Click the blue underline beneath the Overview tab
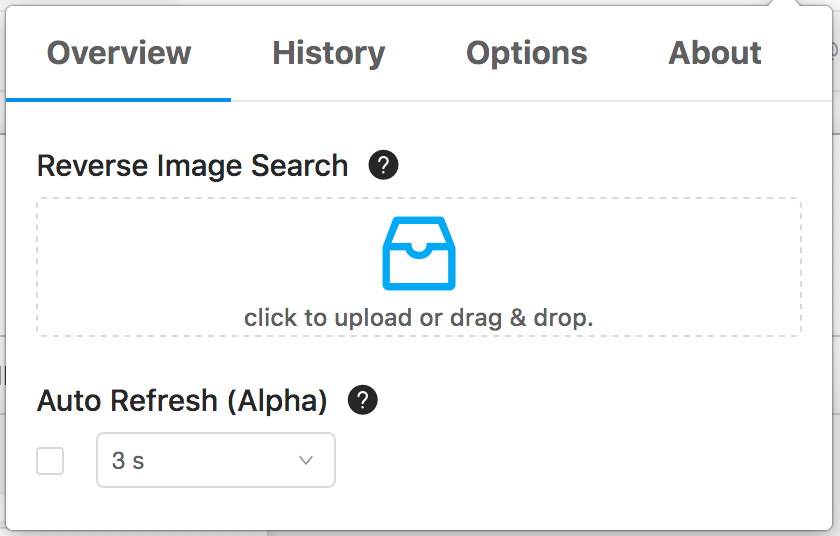Image resolution: width=840 pixels, height=536 pixels. [x=118, y=100]
